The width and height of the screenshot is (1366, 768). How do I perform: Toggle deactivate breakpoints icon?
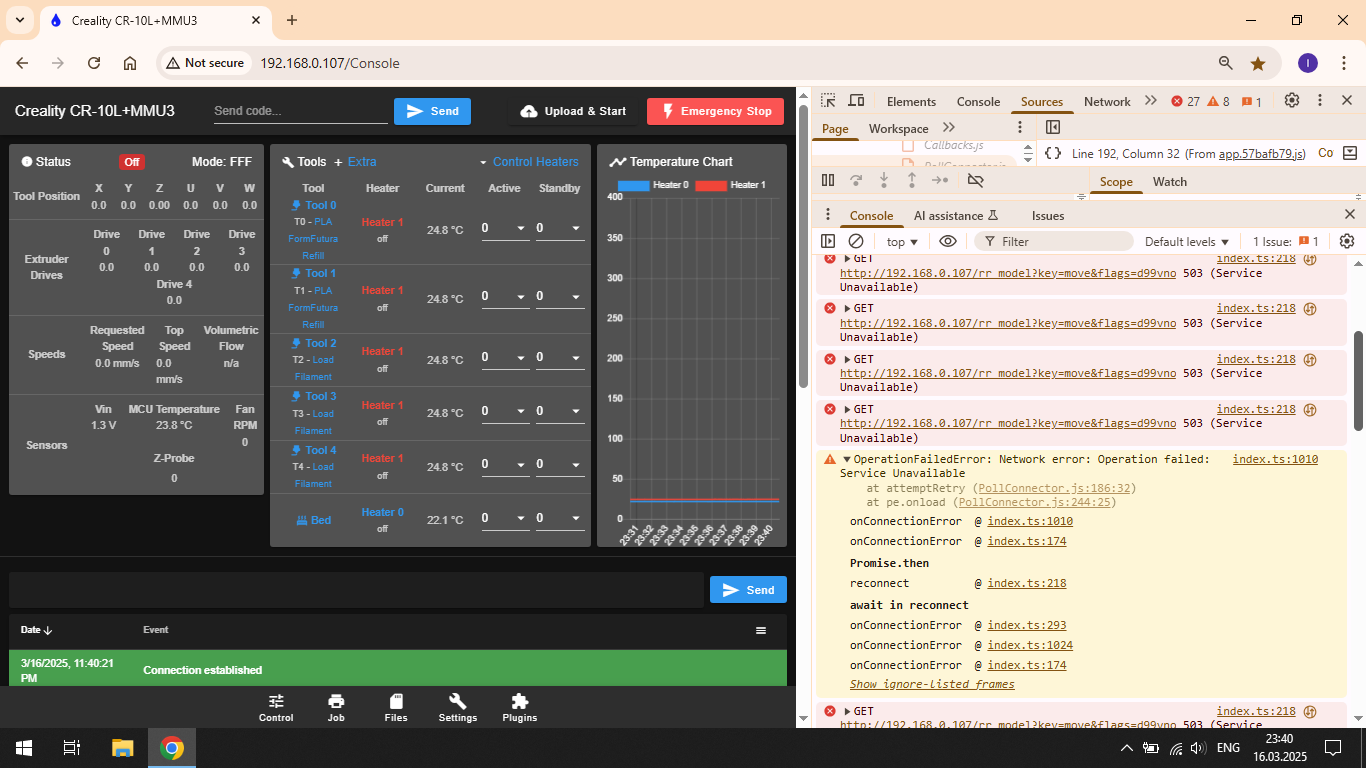[x=976, y=180]
